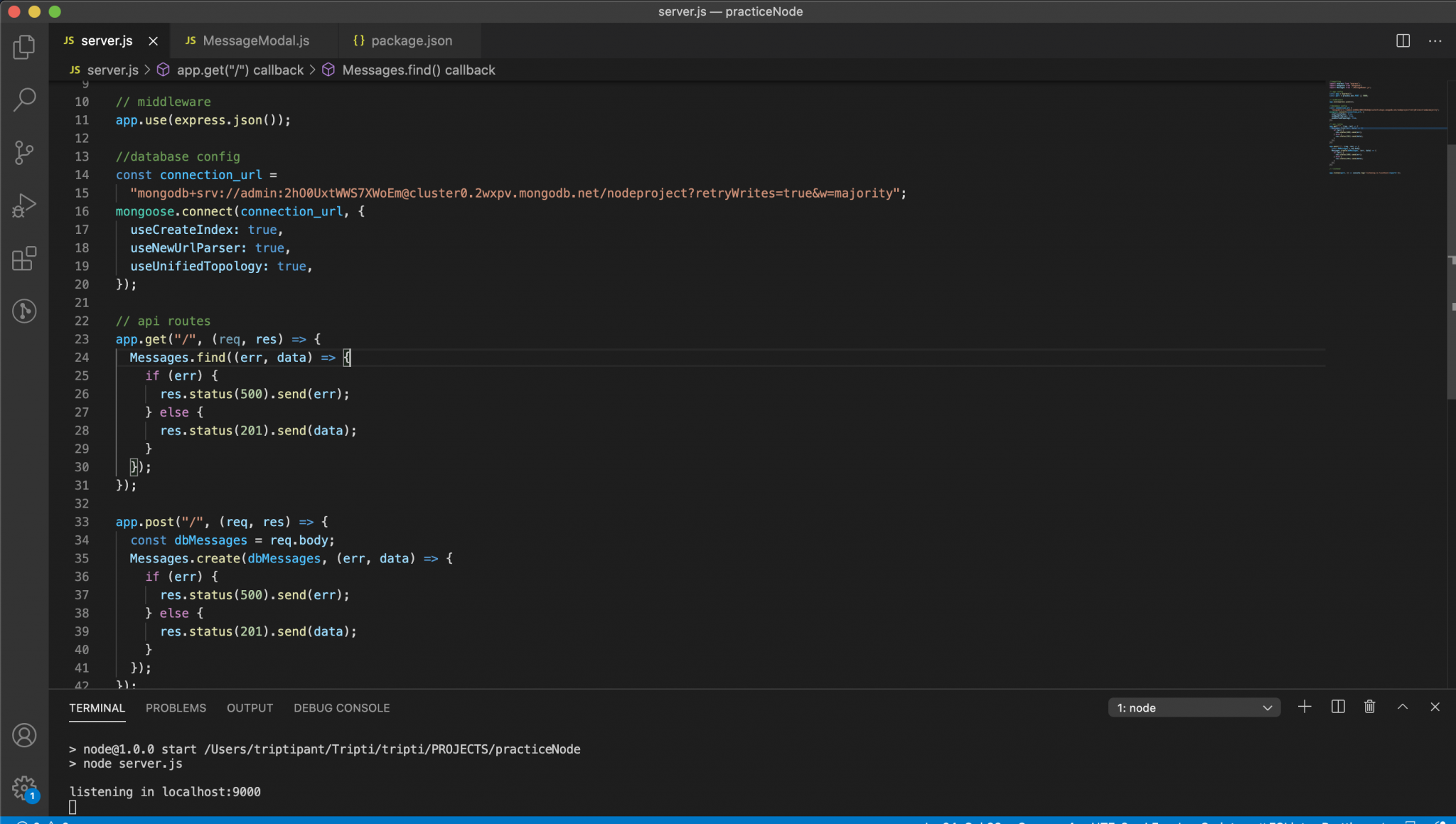The image size is (1456, 824).
Task: Click the terminal cursor prompt
Action: [x=73, y=807]
